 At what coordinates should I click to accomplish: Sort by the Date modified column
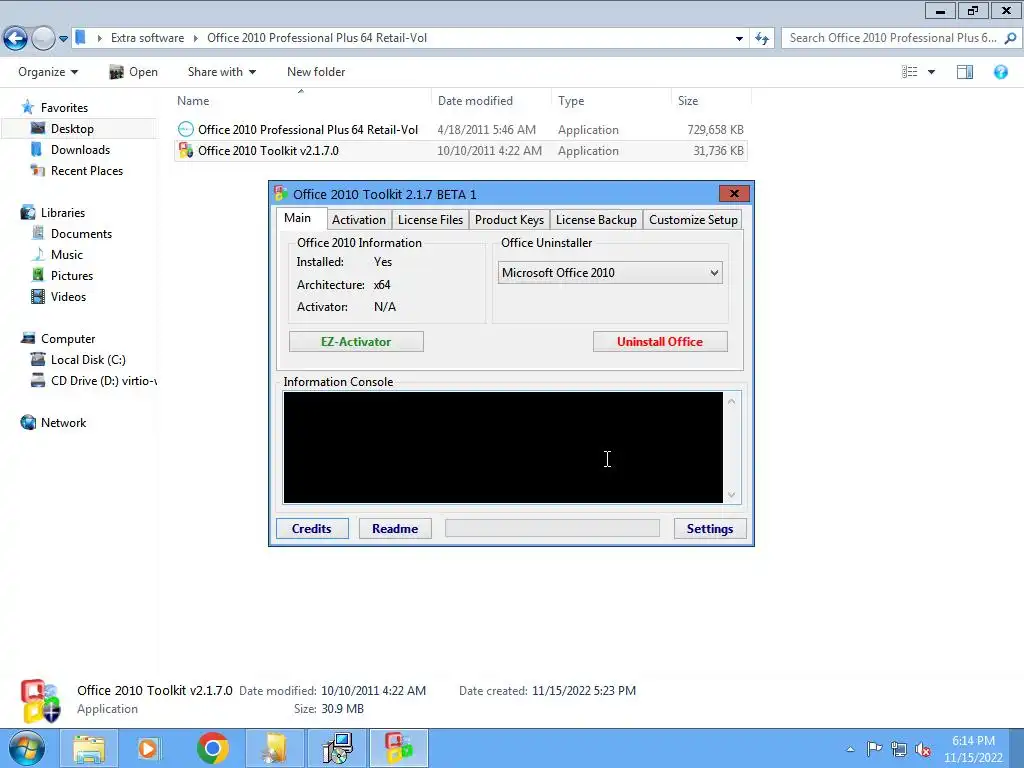491,101
